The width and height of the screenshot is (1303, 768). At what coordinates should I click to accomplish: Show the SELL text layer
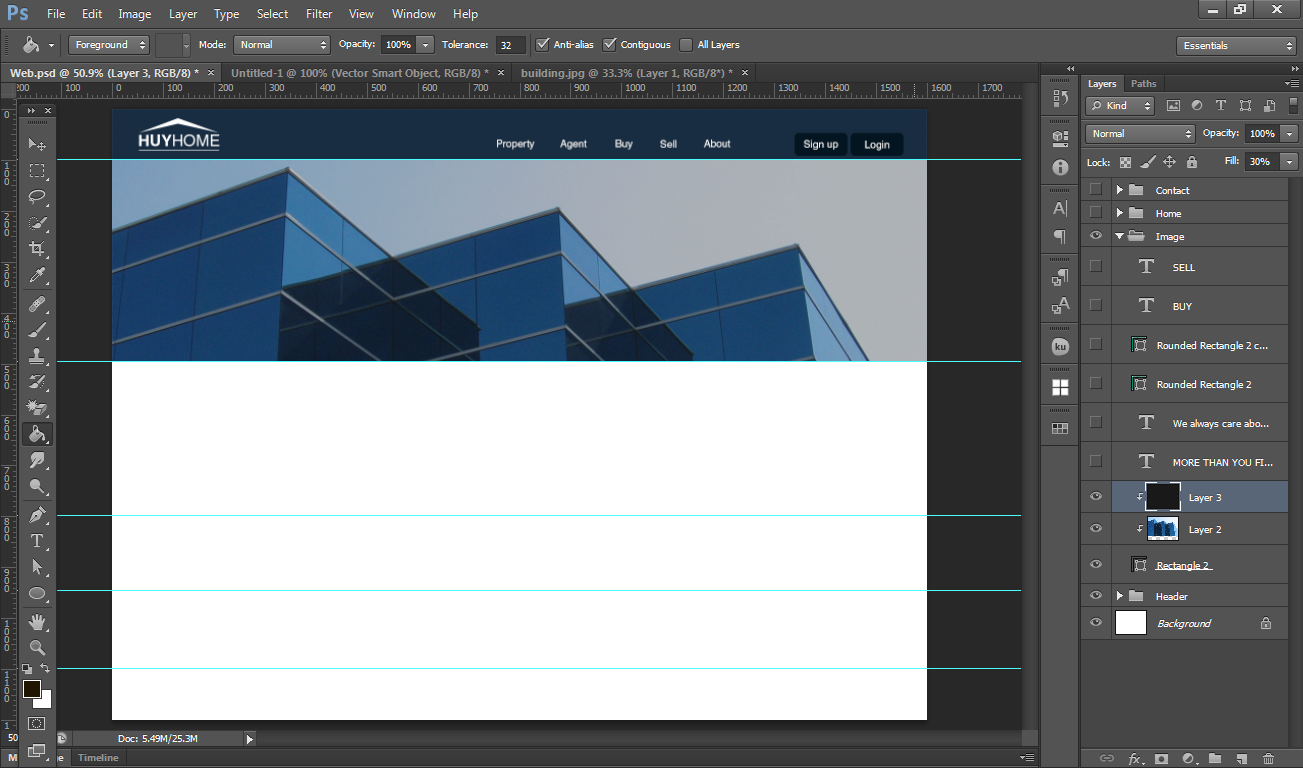click(x=1096, y=267)
